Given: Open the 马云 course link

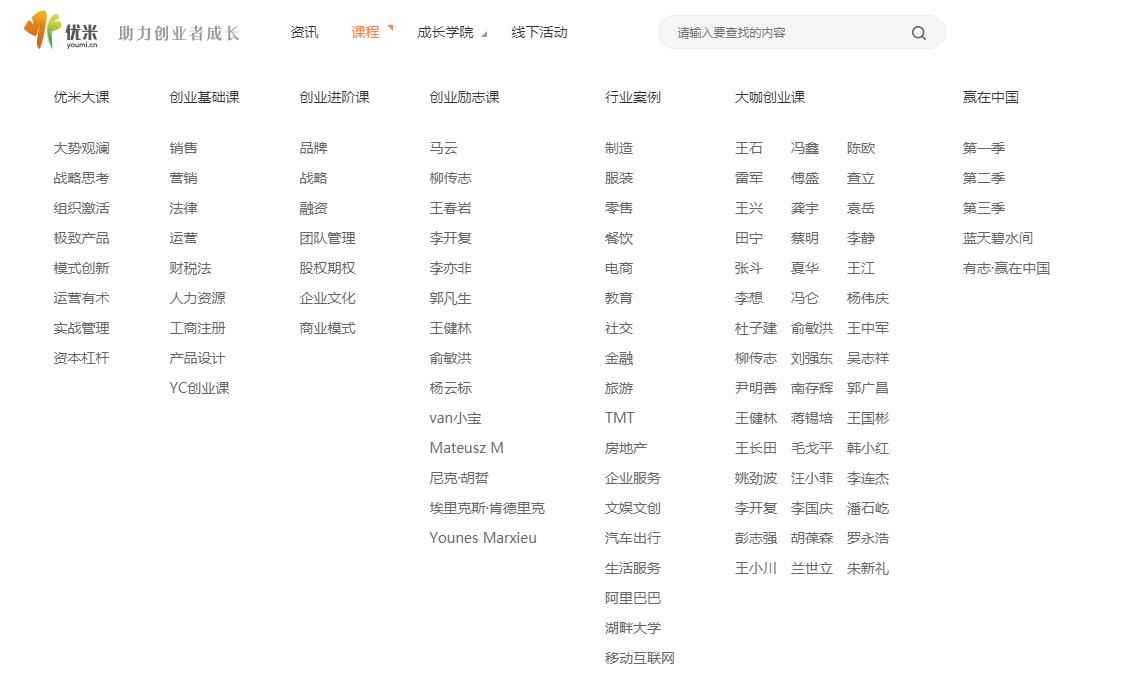Looking at the screenshot, I should (443, 148).
